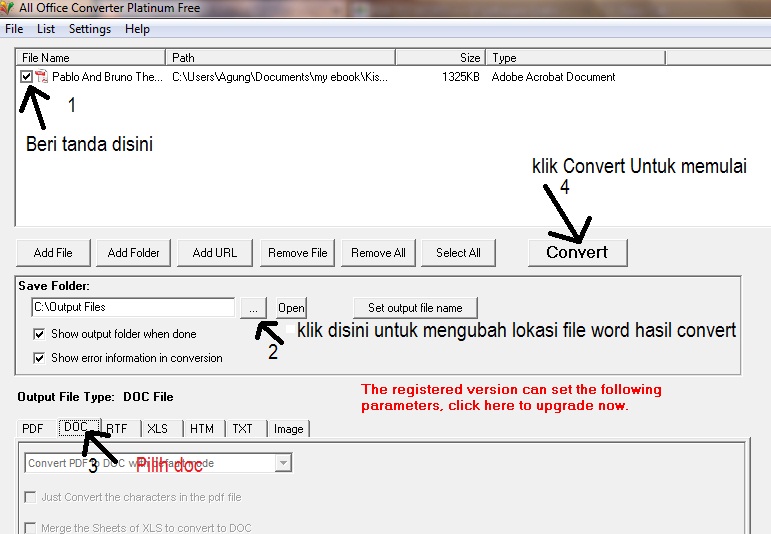
Task: Click the Open save folder button
Action: click(x=291, y=308)
